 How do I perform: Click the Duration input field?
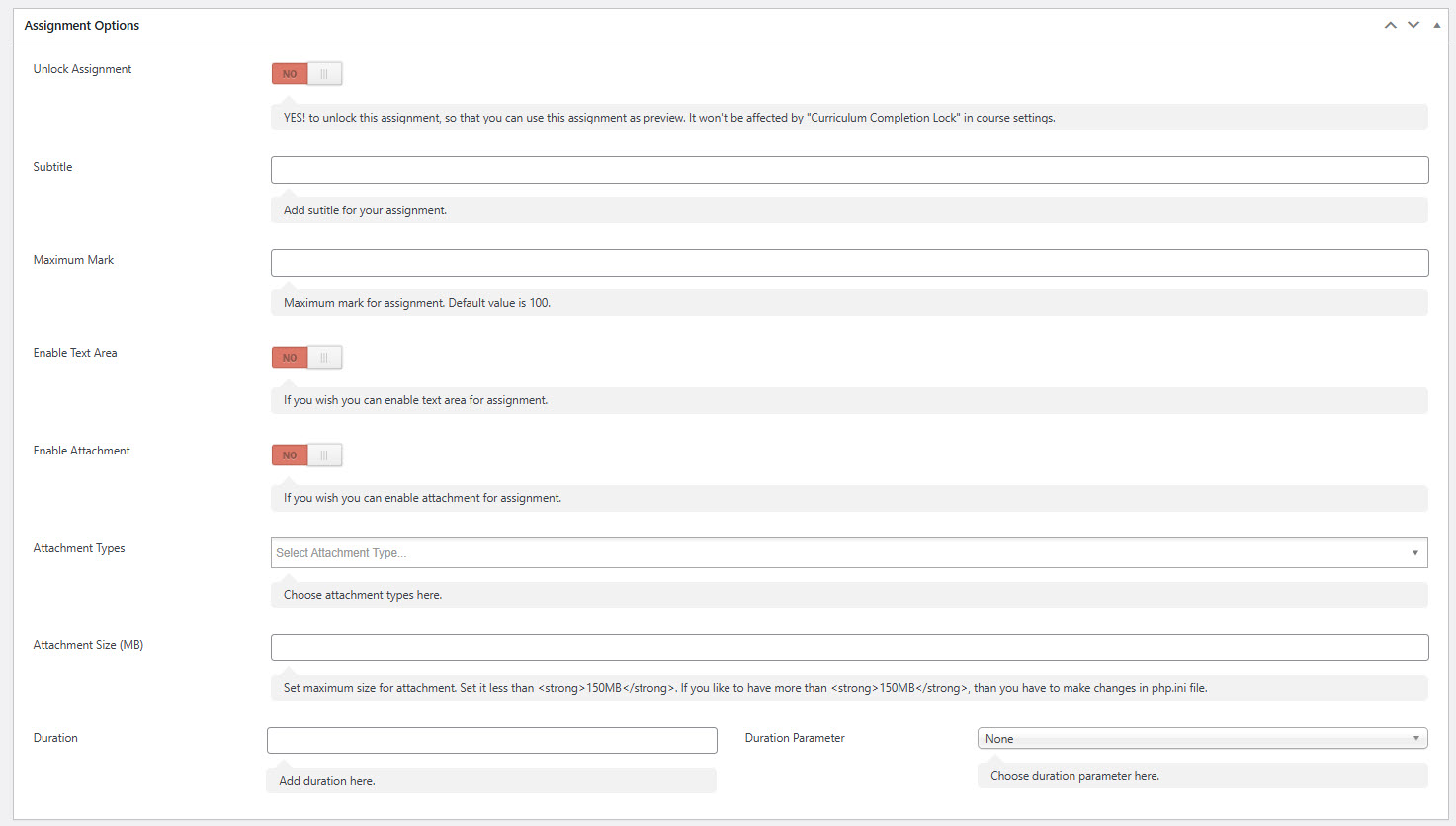(491, 741)
